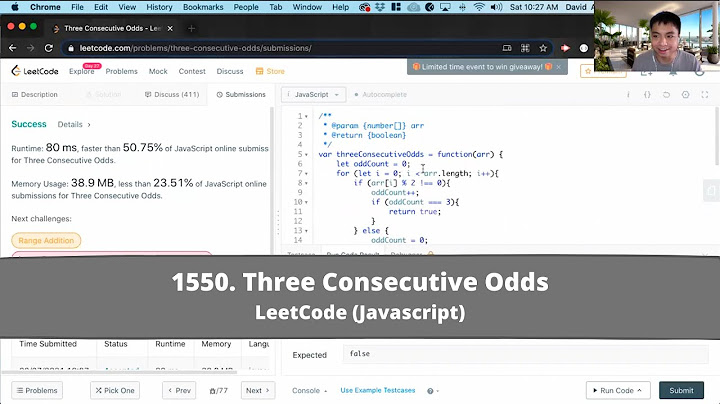Open the editor info (i) icon

point(628,95)
